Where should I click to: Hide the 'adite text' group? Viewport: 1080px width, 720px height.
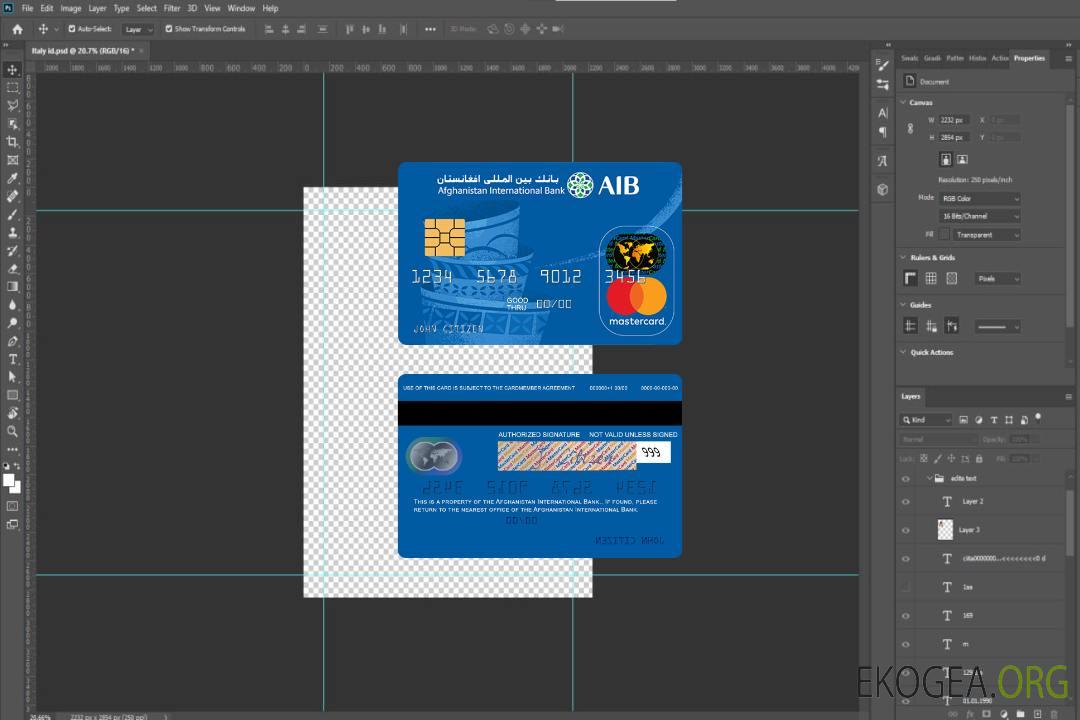pyautogui.click(x=906, y=478)
